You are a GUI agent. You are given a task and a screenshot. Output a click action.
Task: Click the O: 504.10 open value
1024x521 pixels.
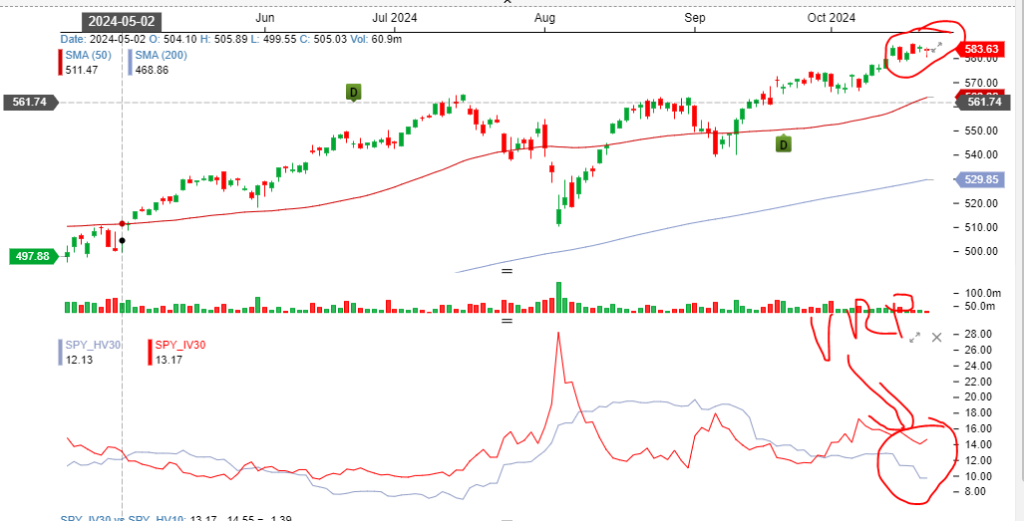click(x=172, y=40)
